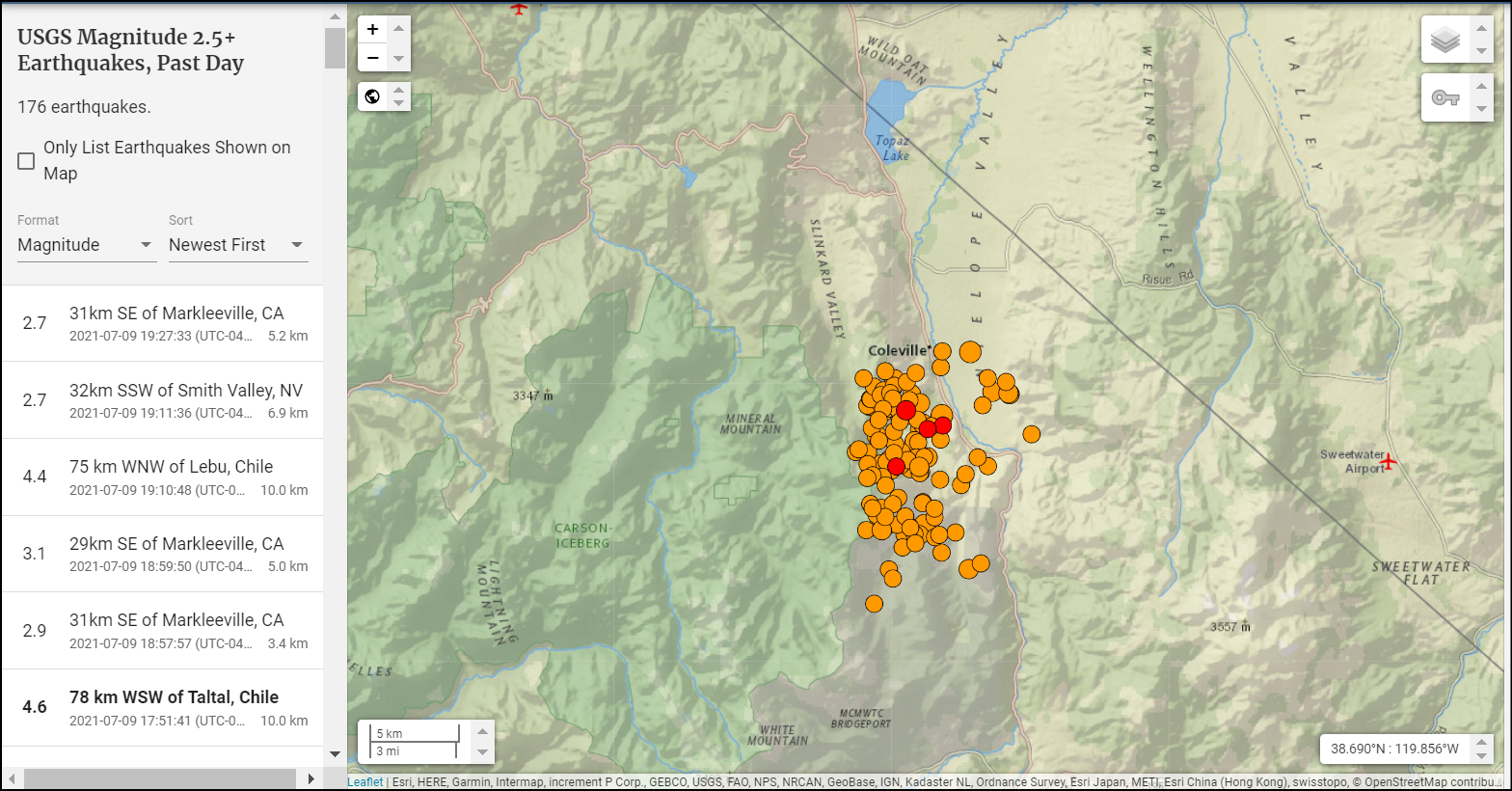Viewport: 1512px width, 791px height.
Task: Select 78 km WSW of Taltal, Chile earthquake
Action: [x=162, y=707]
